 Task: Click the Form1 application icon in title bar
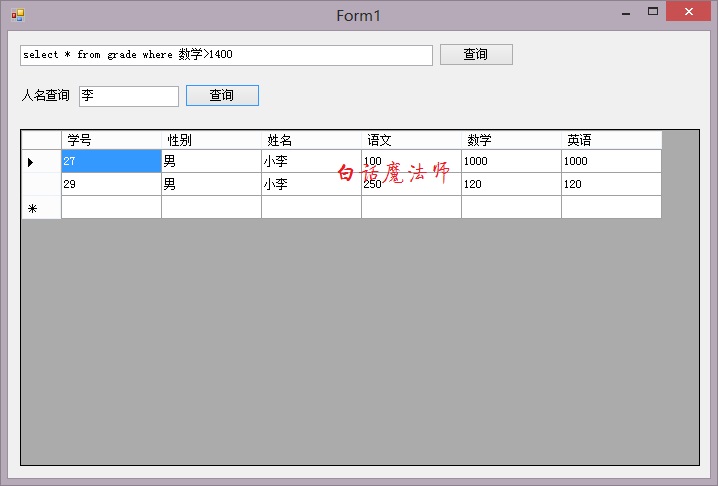click(17, 15)
